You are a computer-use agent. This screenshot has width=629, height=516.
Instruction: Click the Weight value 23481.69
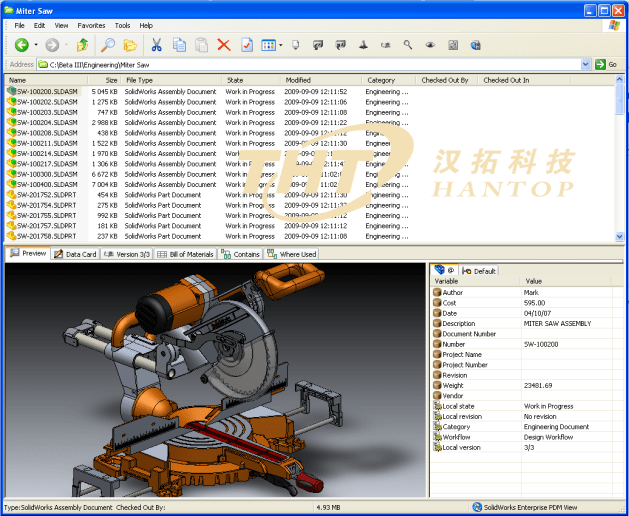pos(538,385)
